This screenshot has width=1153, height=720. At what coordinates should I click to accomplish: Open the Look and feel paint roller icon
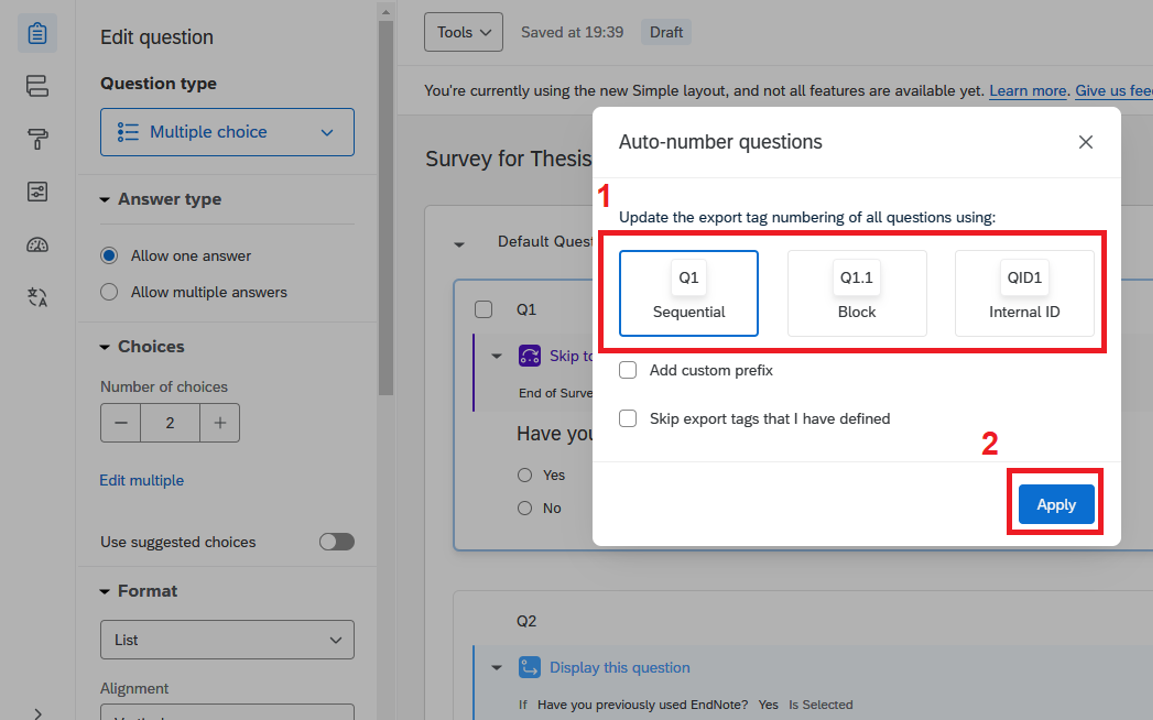click(37, 139)
